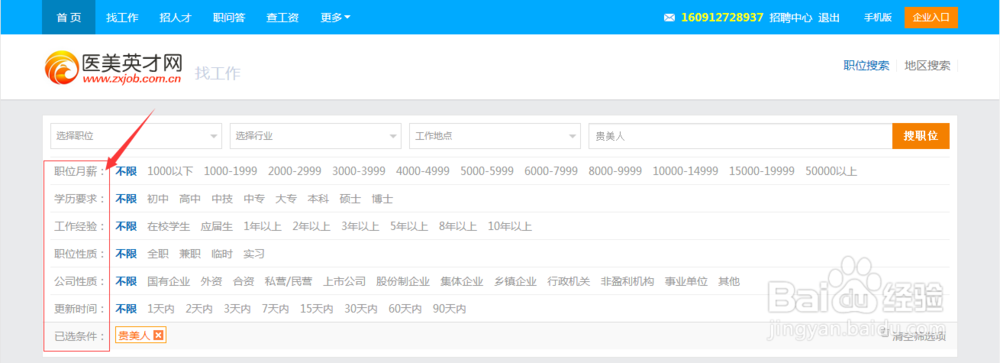Select salary range 1000-1999
The width and height of the screenshot is (1000, 363).
[230, 171]
